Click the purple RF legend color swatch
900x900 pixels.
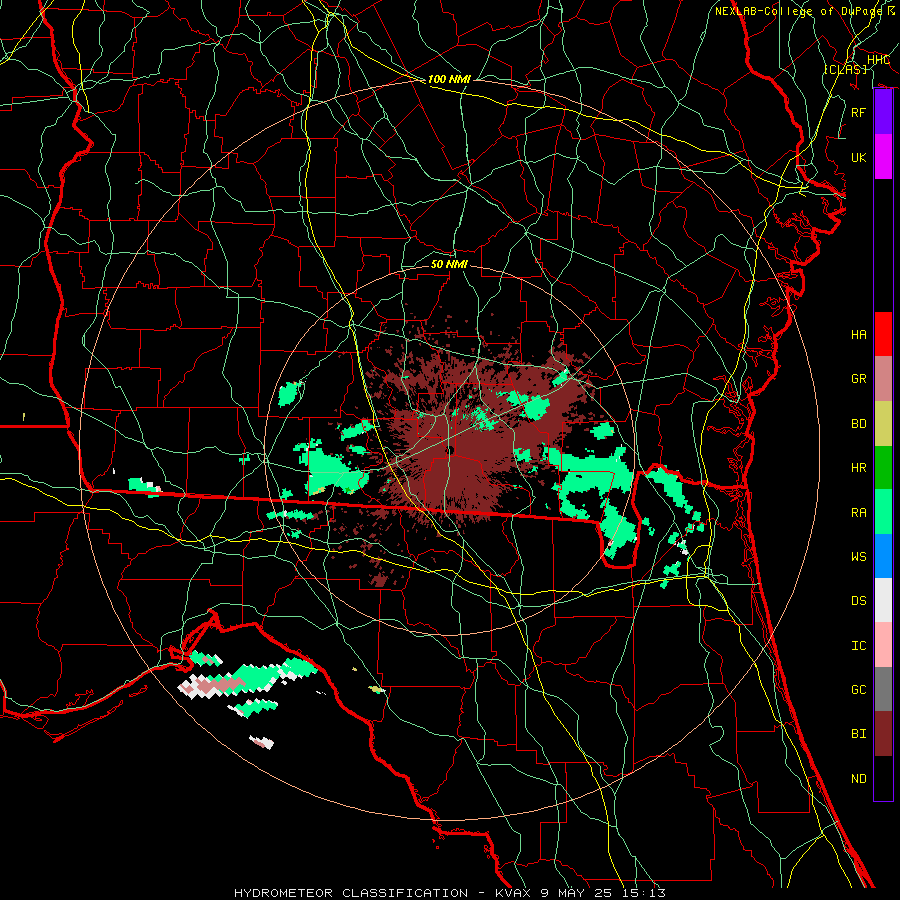click(x=883, y=112)
